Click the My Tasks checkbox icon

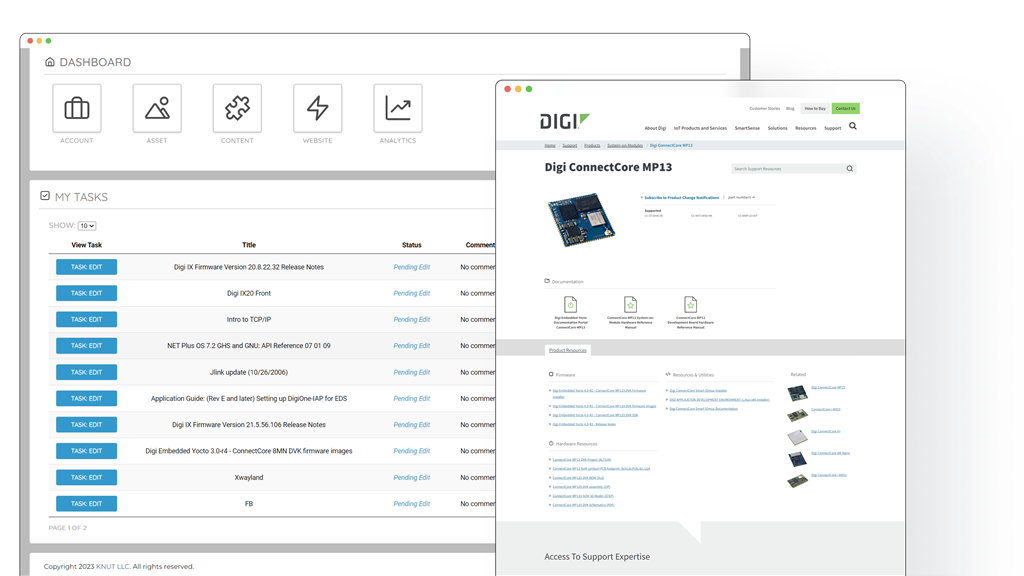(x=45, y=196)
